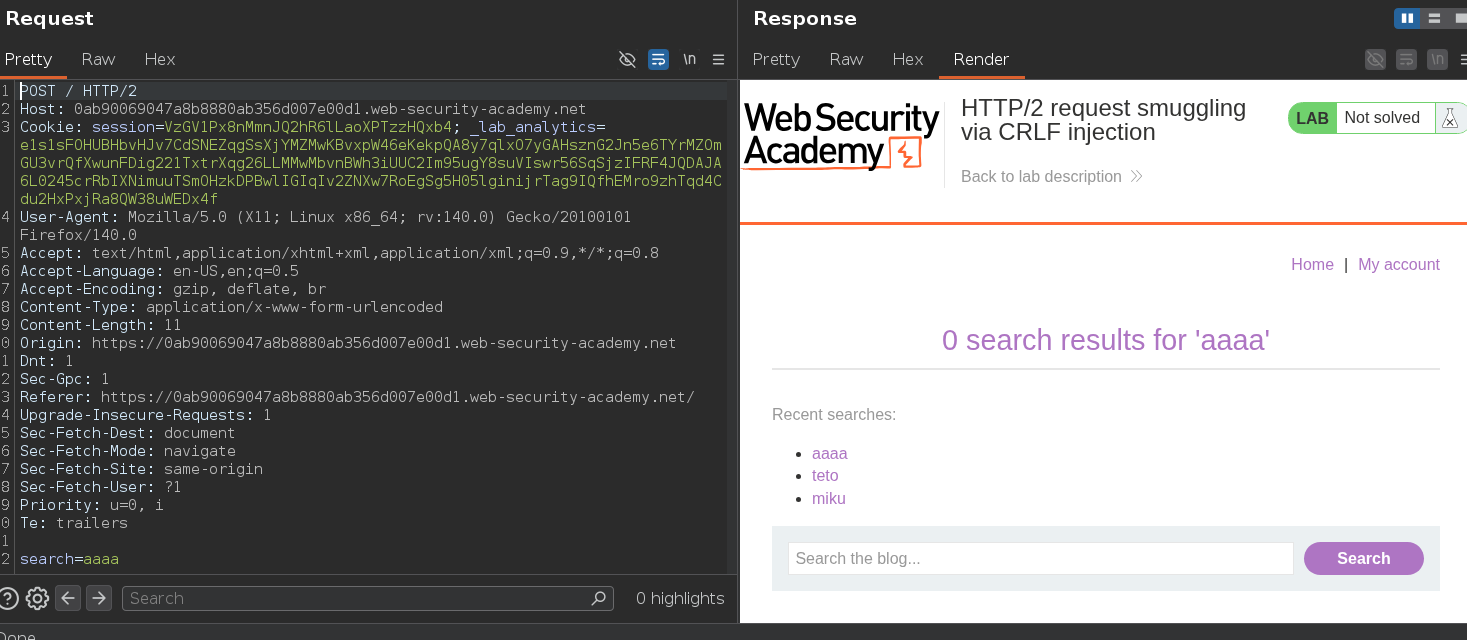Image resolution: width=1467 pixels, height=640 pixels.
Task: Click the Origin header line
Action: click(x=348, y=343)
